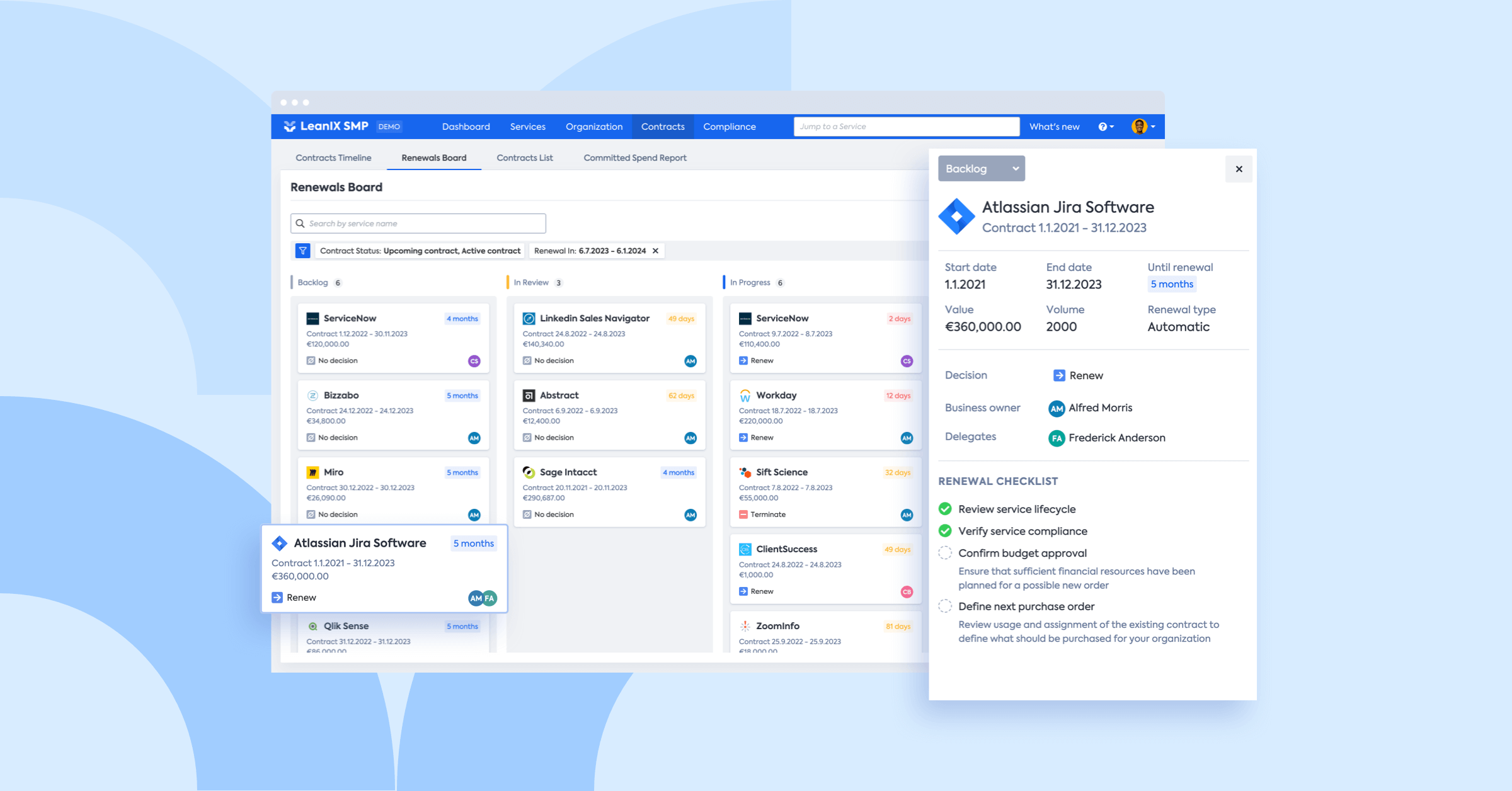Click the Jira diamond on highlighted card
Image resolution: width=1512 pixels, height=791 pixels.
coord(279,543)
